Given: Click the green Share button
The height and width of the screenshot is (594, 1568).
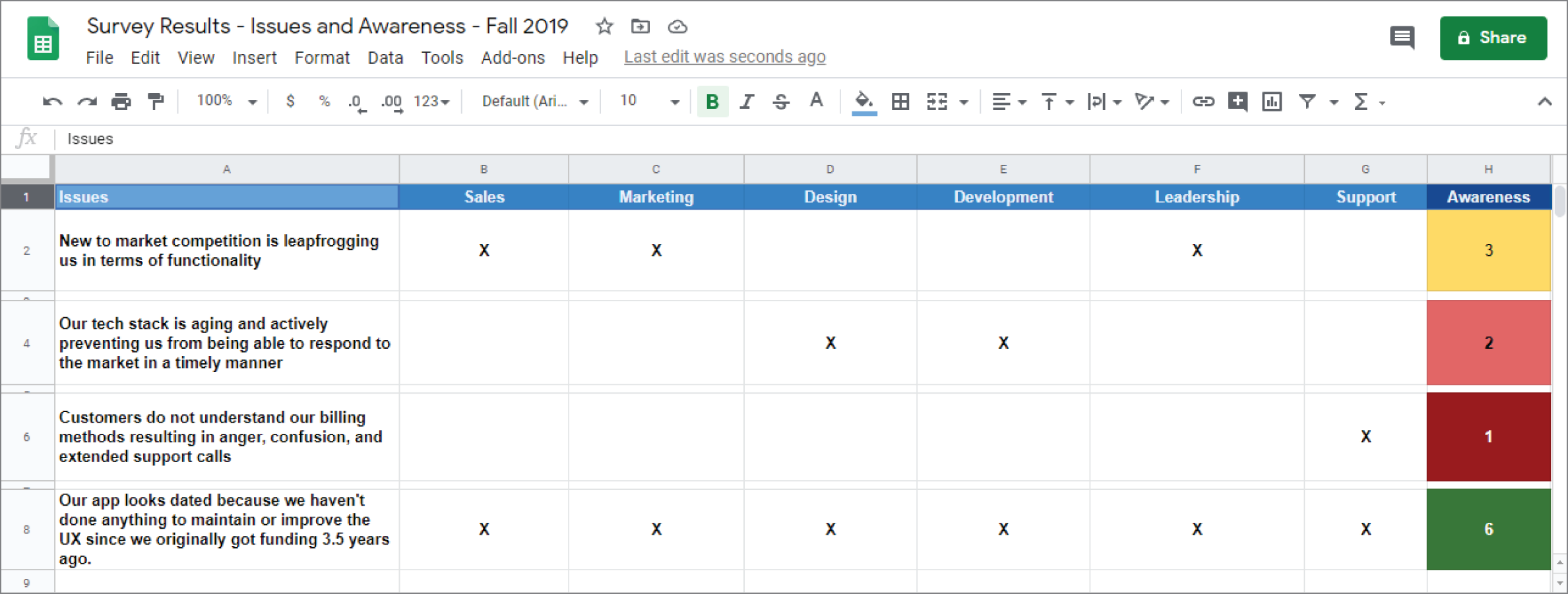Looking at the screenshot, I should [x=1493, y=38].
